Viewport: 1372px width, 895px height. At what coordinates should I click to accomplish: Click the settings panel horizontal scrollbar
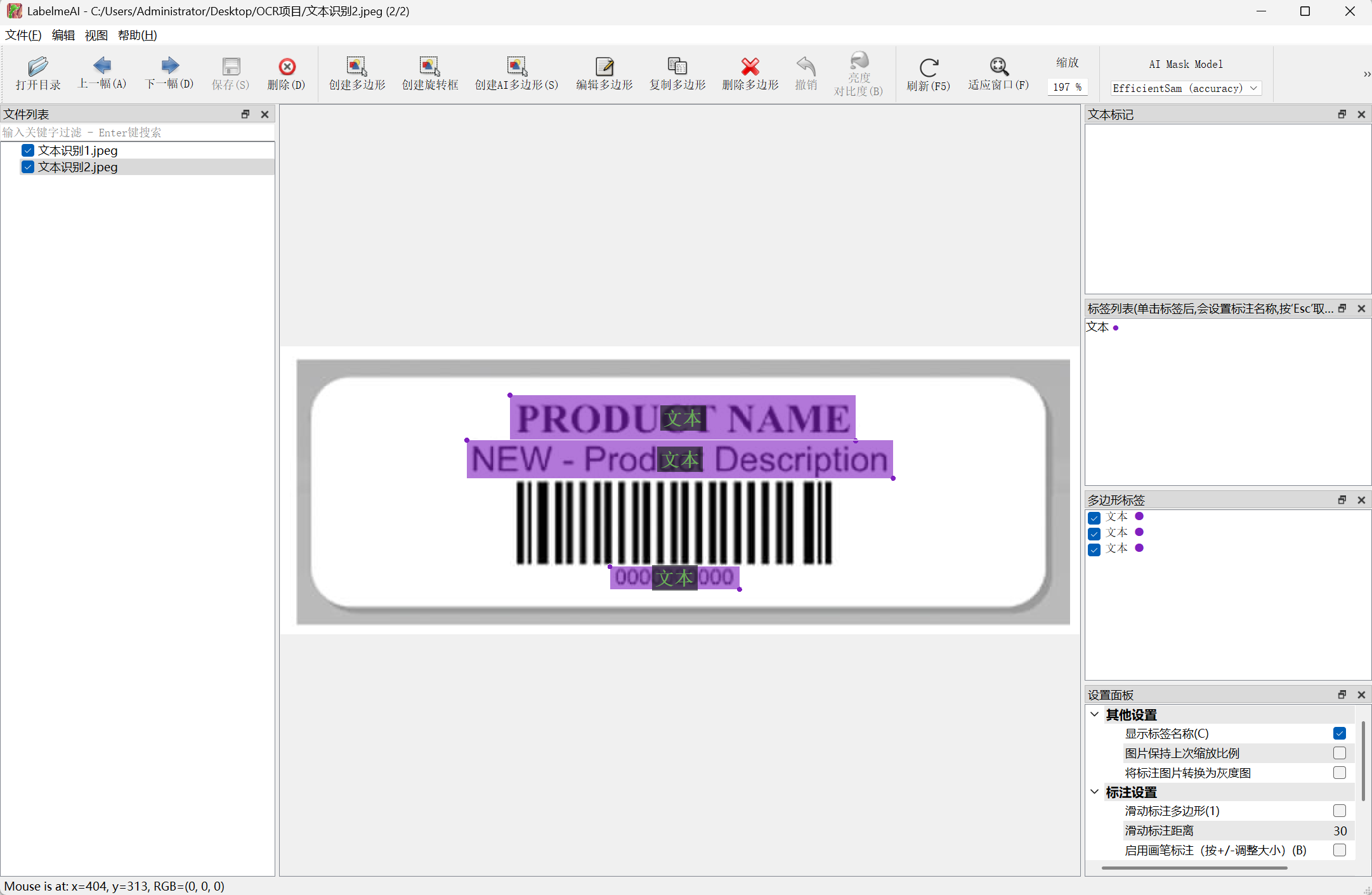1194,868
